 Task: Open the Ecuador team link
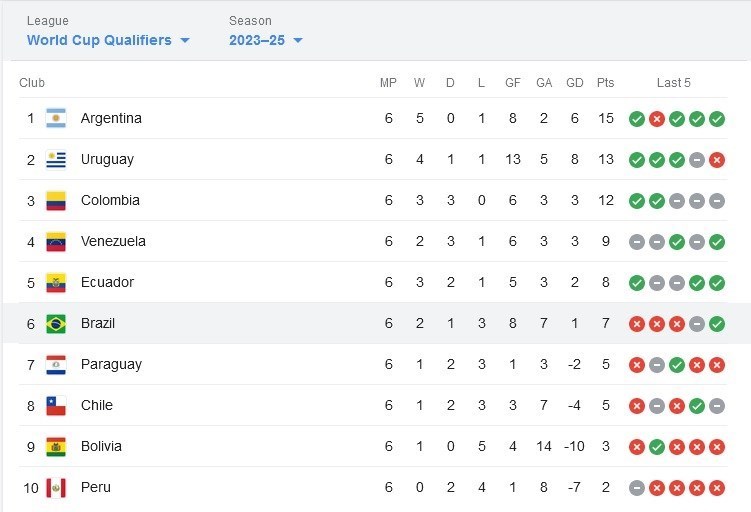coord(107,282)
